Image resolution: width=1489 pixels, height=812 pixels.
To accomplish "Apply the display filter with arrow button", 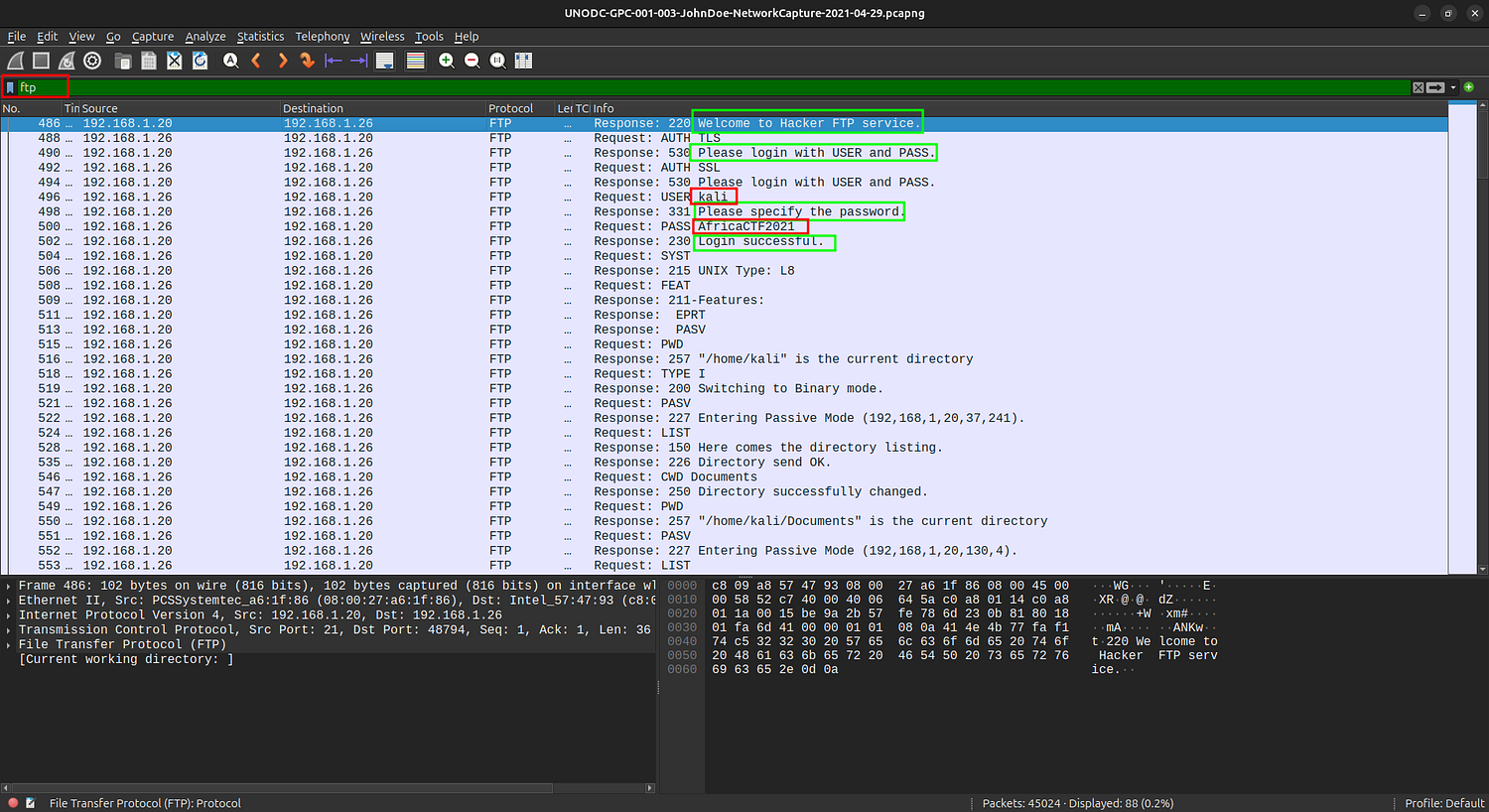I will [1435, 87].
